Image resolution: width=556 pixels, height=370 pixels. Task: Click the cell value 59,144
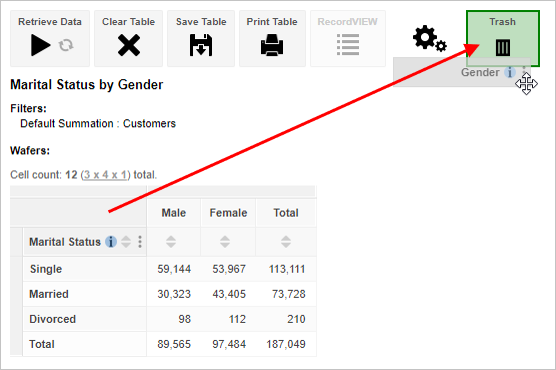point(174,269)
